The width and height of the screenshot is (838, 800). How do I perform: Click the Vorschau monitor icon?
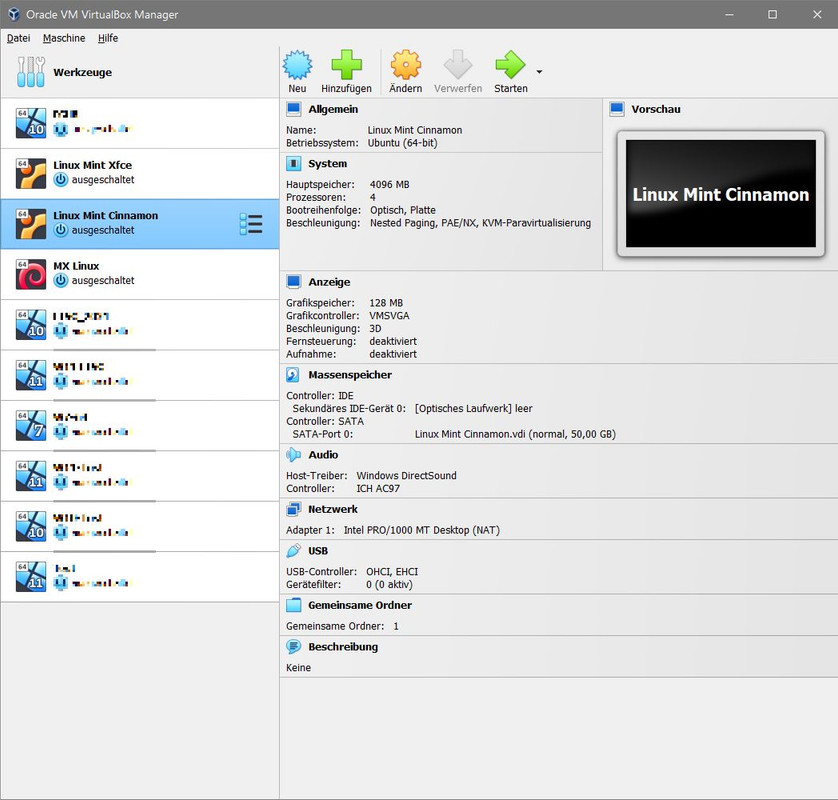617,109
